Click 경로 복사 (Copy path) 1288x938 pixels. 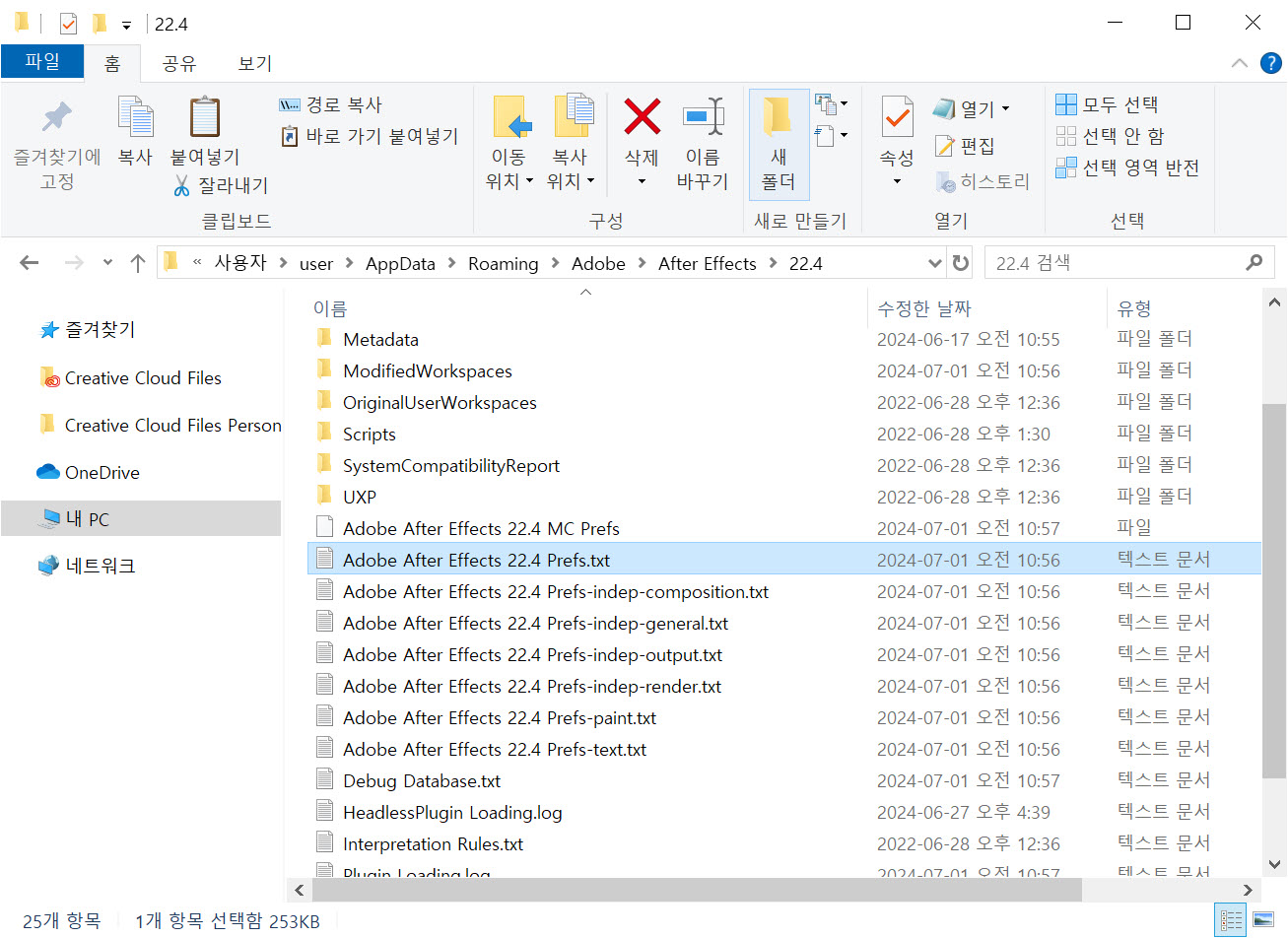331,104
